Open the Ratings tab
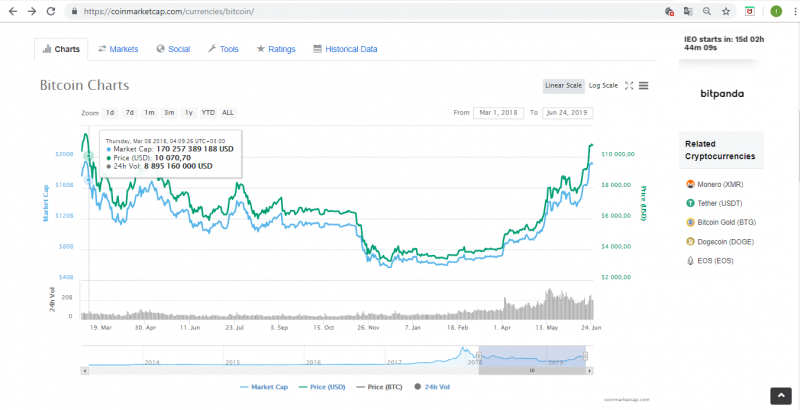This screenshot has width=800, height=410. pos(276,49)
